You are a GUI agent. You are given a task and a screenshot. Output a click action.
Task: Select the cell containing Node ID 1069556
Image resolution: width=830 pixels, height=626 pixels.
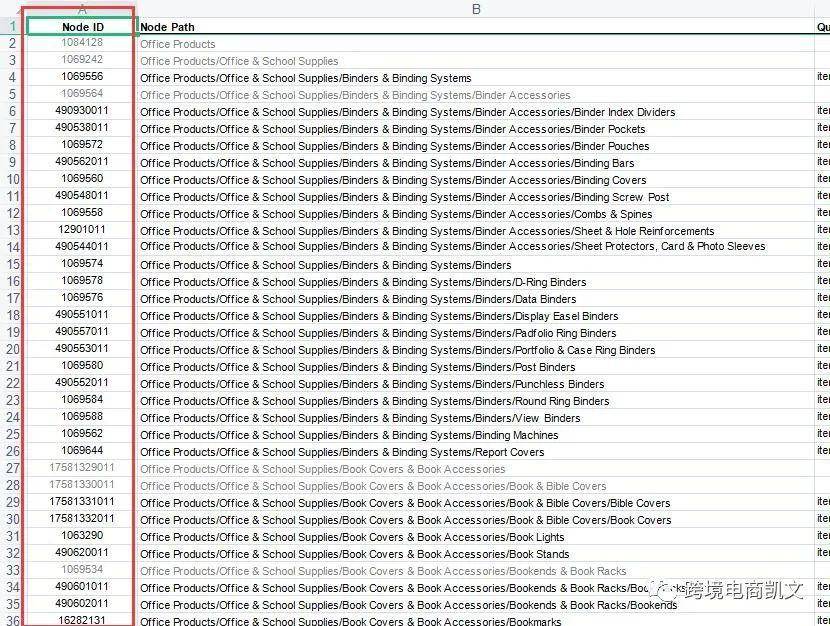81,77
